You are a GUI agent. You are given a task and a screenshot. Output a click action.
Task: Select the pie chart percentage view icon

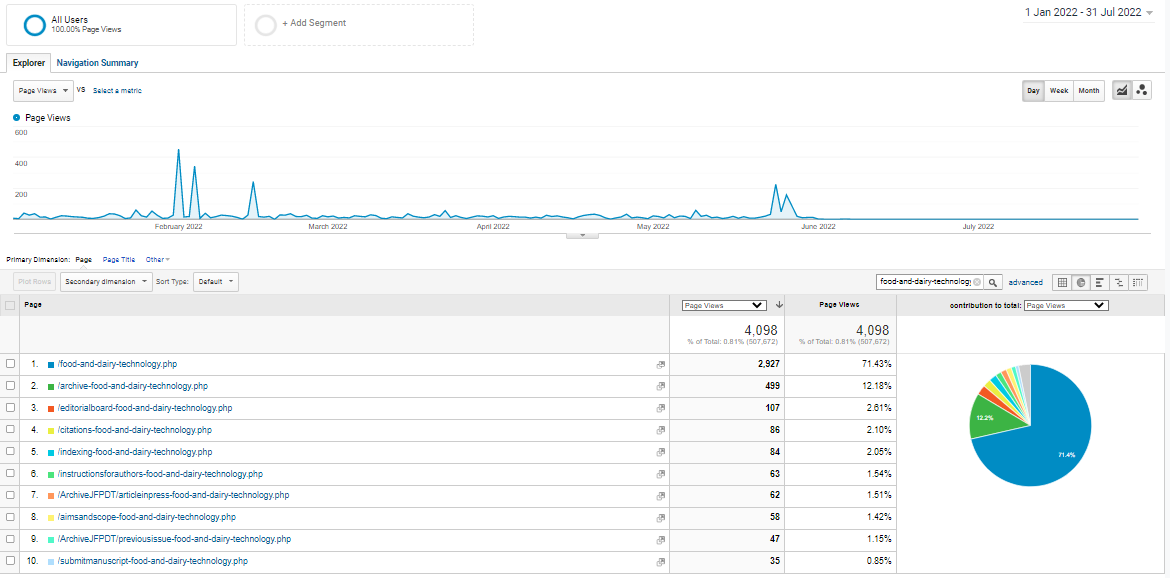click(x=1081, y=283)
